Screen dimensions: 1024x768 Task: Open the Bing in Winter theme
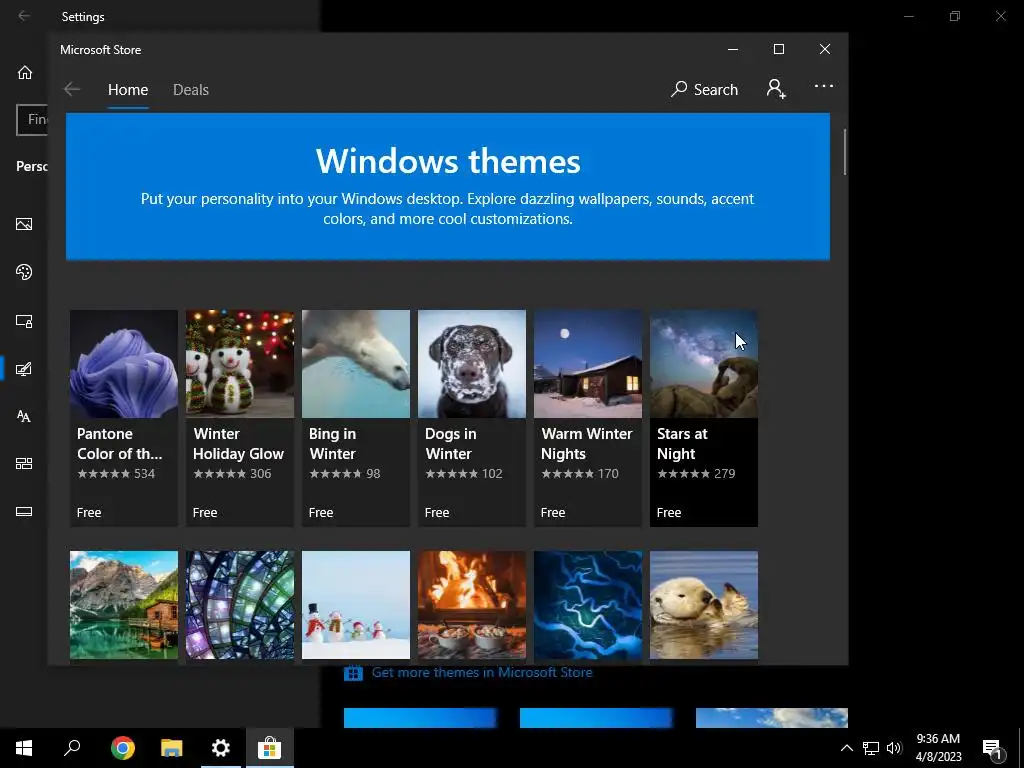356,418
